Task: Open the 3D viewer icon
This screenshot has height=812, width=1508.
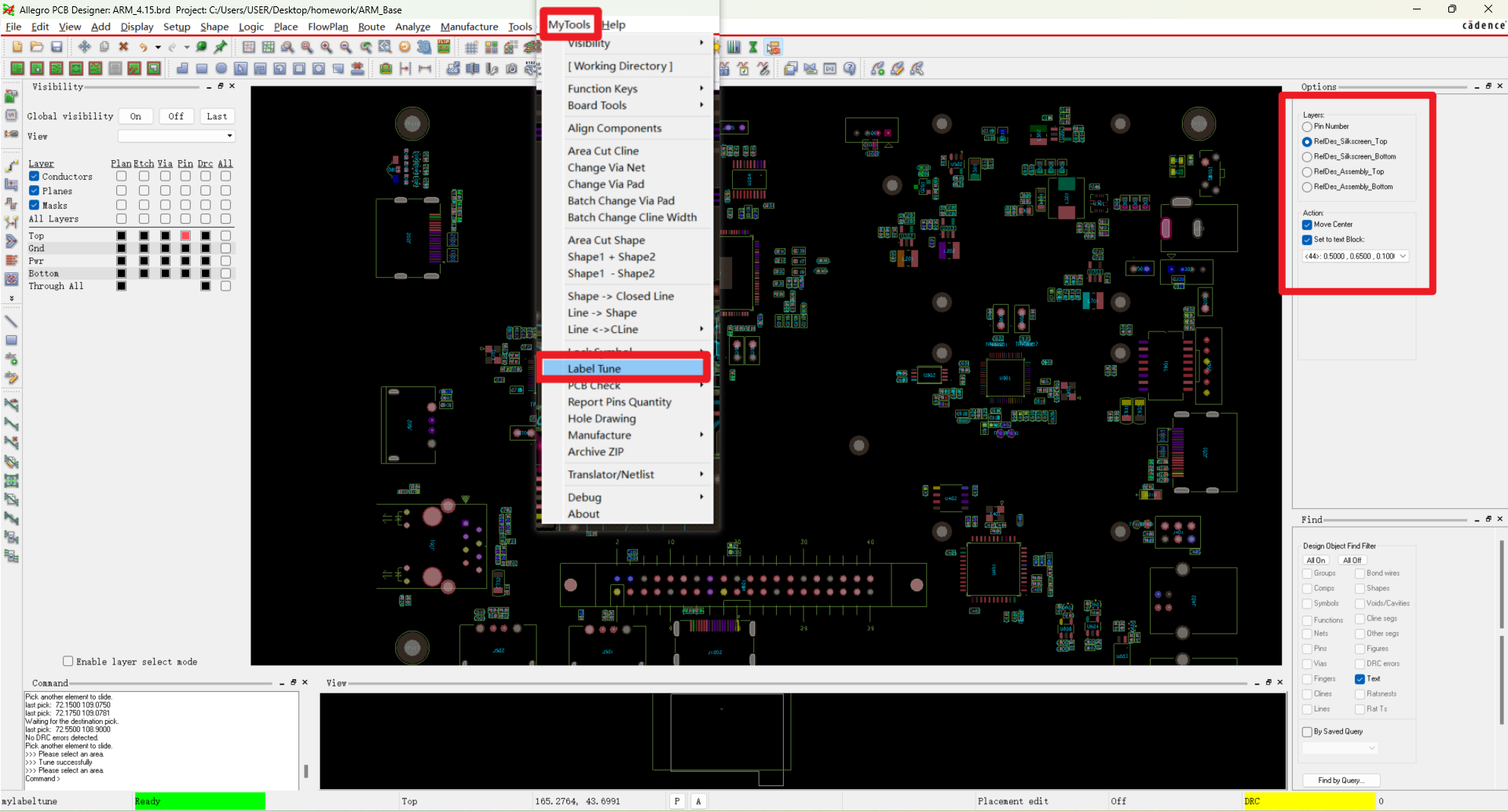Action: coord(424,47)
